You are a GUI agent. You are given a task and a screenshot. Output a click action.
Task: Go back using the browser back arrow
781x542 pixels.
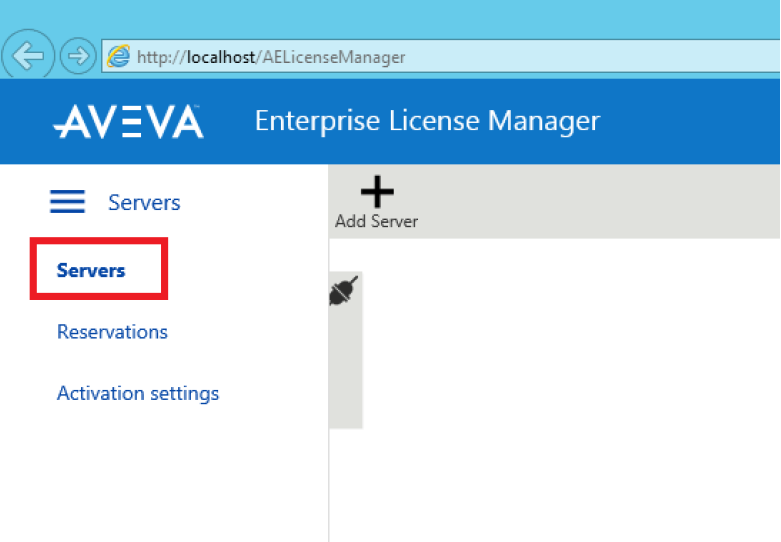(28, 55)
